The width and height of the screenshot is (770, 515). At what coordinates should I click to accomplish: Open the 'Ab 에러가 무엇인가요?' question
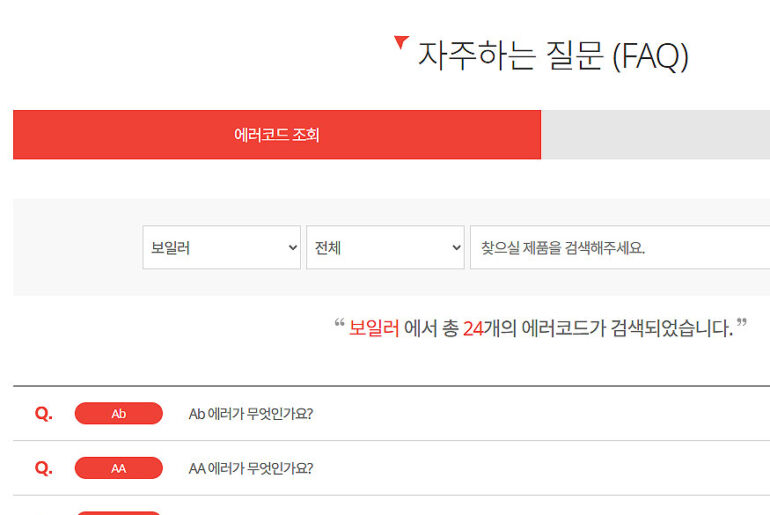point(250,413)
